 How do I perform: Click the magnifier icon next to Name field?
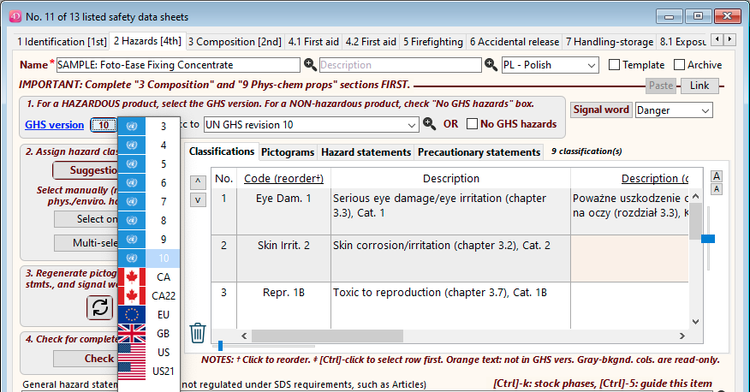point(310,65)
